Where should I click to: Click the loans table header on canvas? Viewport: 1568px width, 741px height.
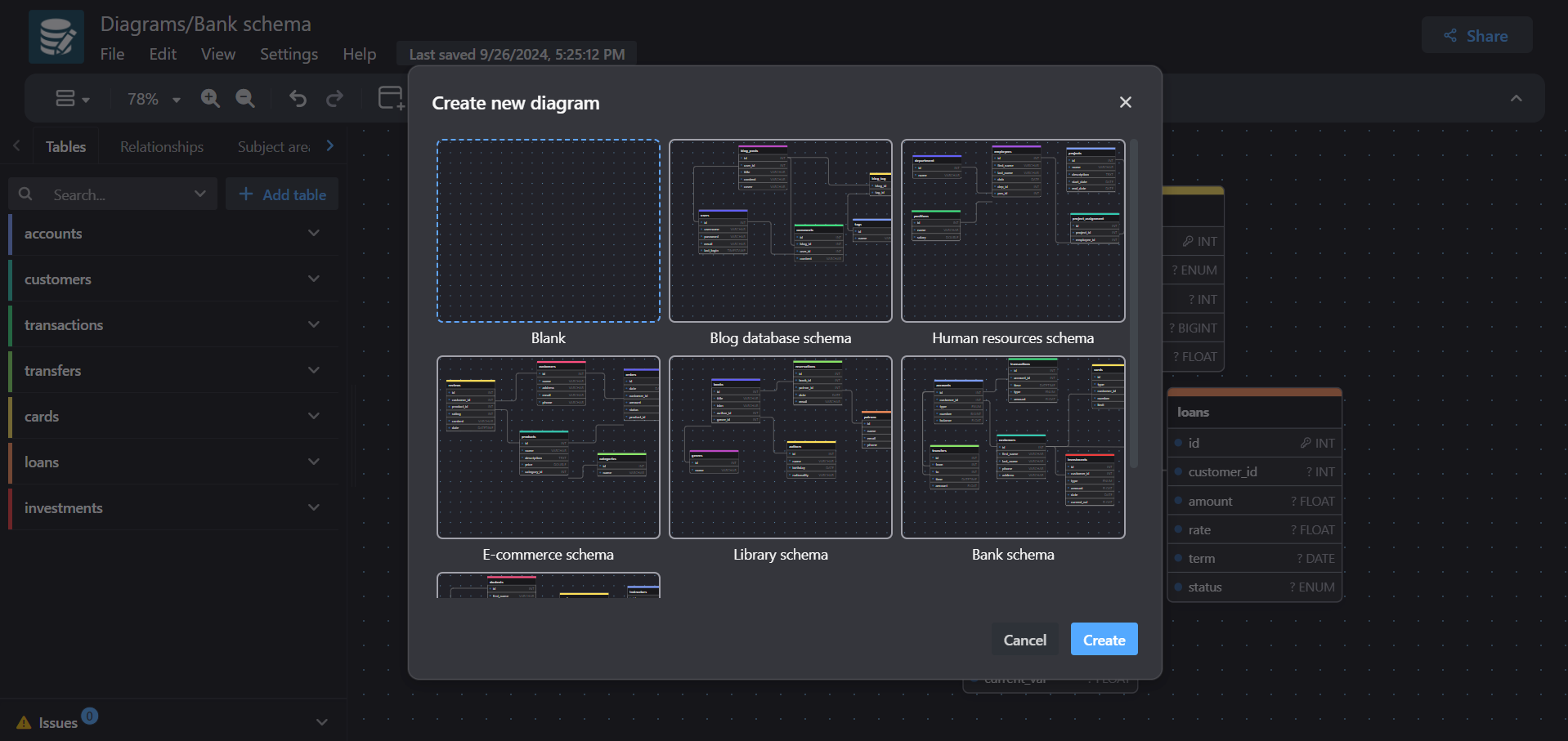1255,412
